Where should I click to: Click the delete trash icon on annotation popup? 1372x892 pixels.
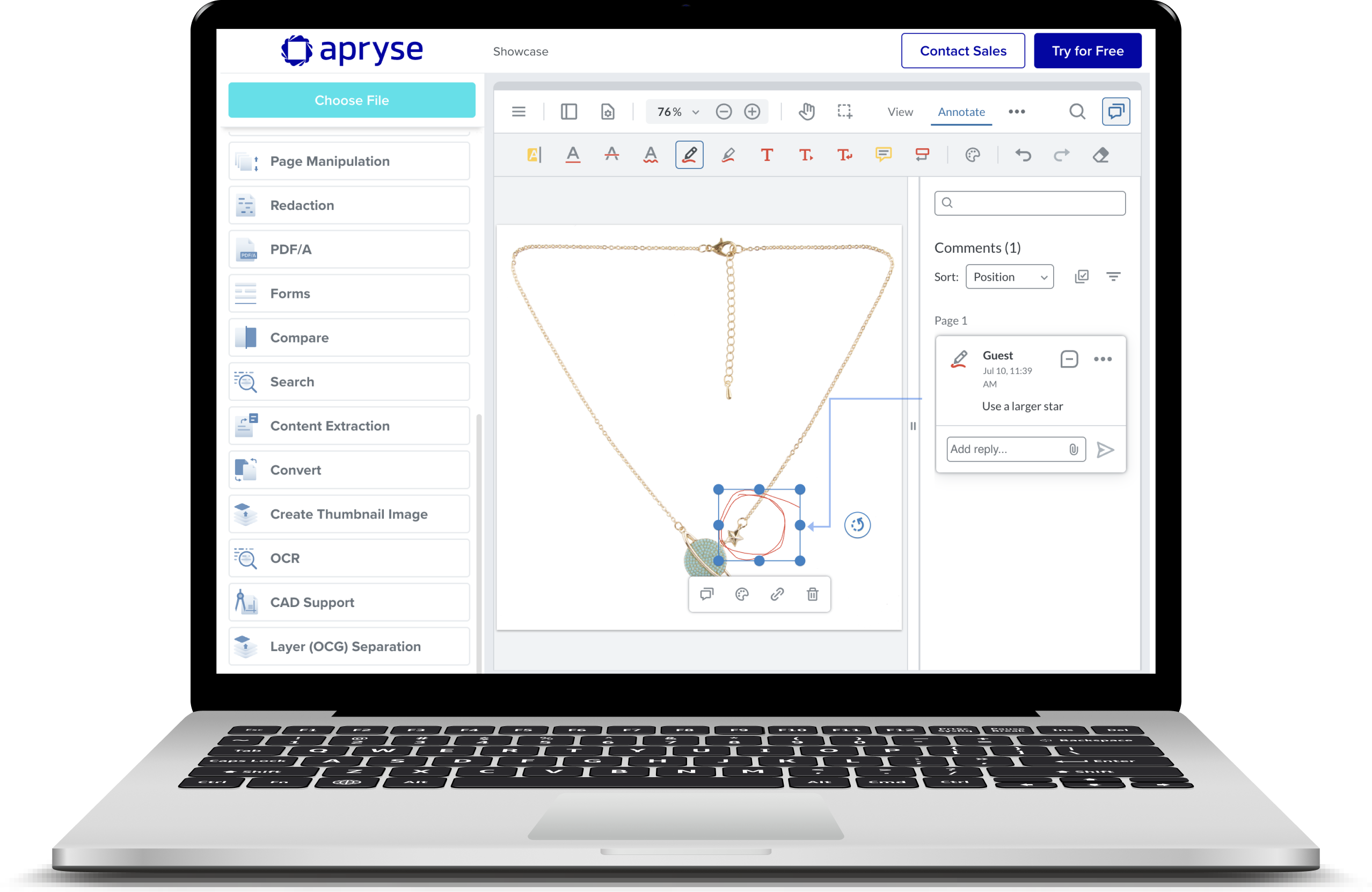pos(812,594)
